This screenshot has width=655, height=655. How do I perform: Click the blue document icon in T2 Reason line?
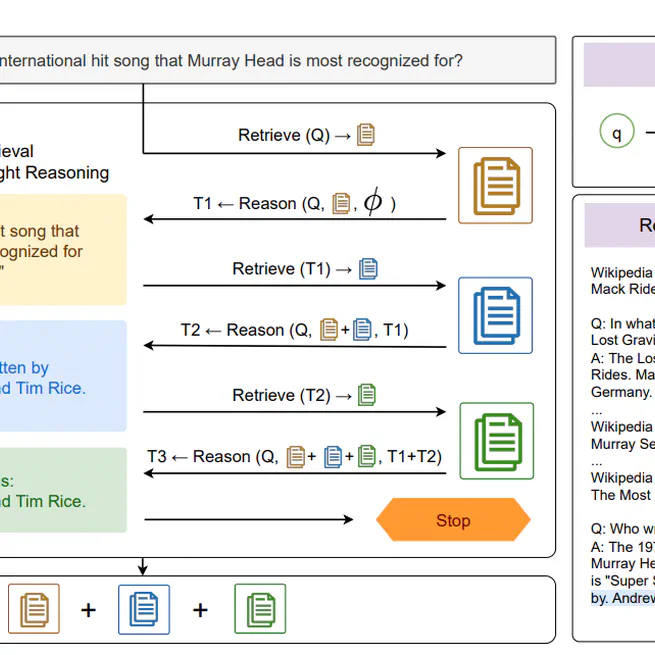point(362,330)
